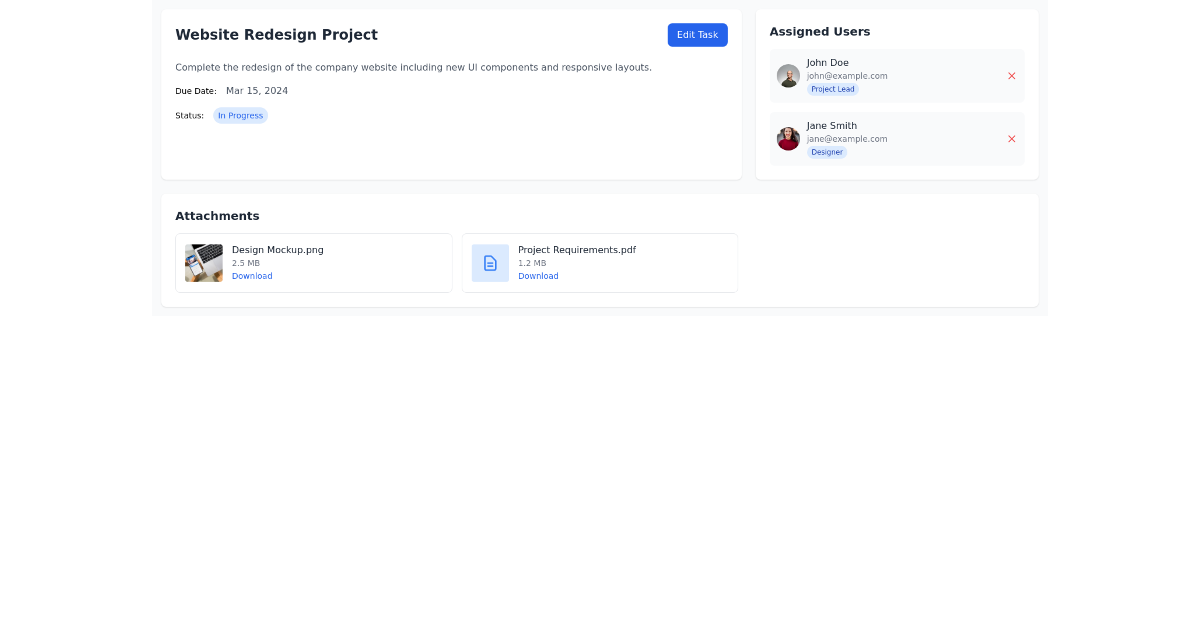1200x630 pixels.
Task: Click John Doe's user row to select it
Action: pyautogui.click(x=896, y=75)
